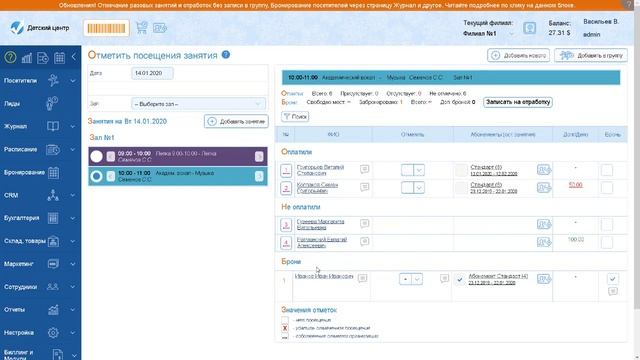Expand the CRM sidebar chevron
This screenshot has height=360, width=640.
(x=73, y=196)
